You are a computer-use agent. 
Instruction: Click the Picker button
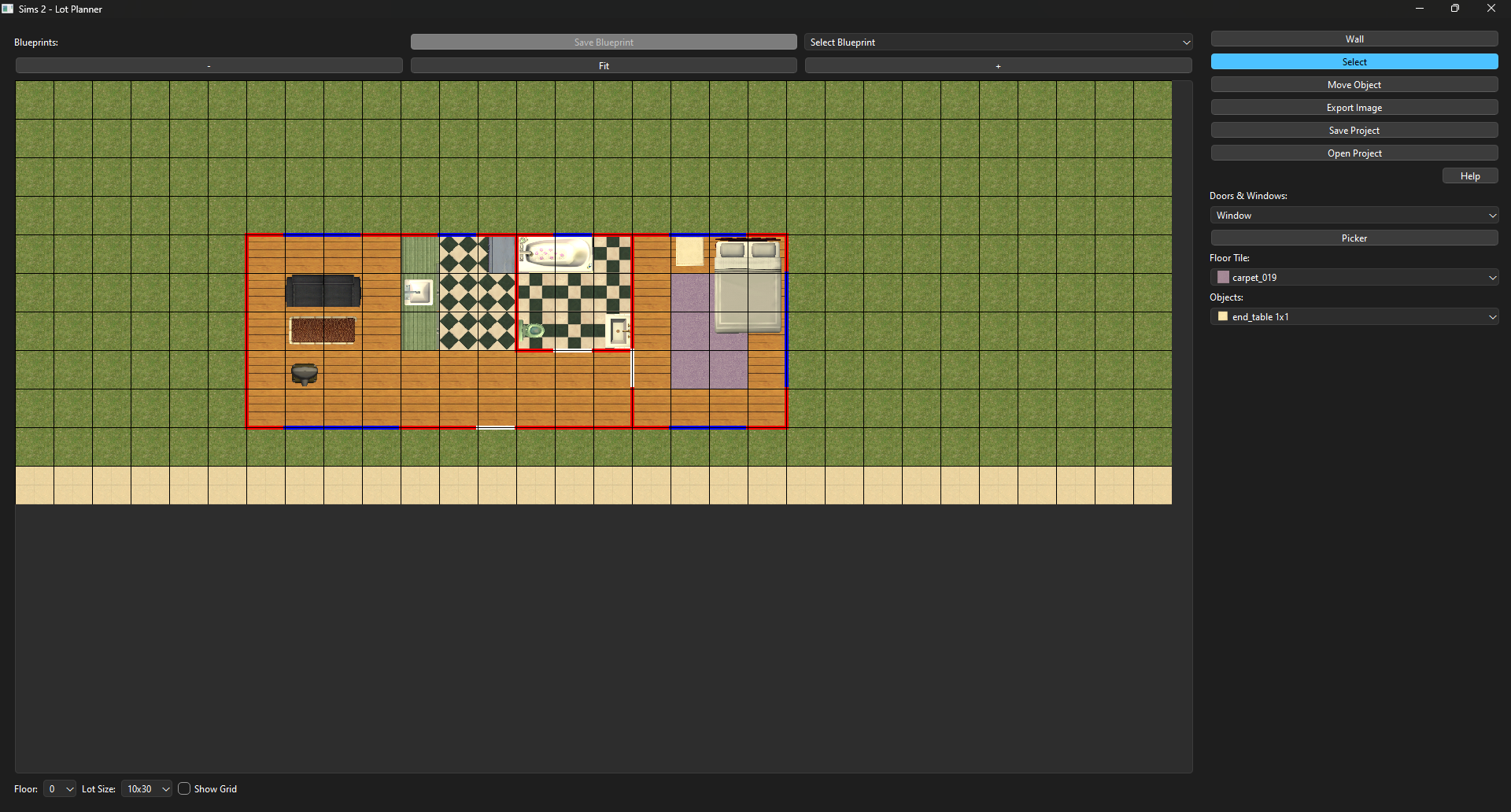[x=1354, y=238]
